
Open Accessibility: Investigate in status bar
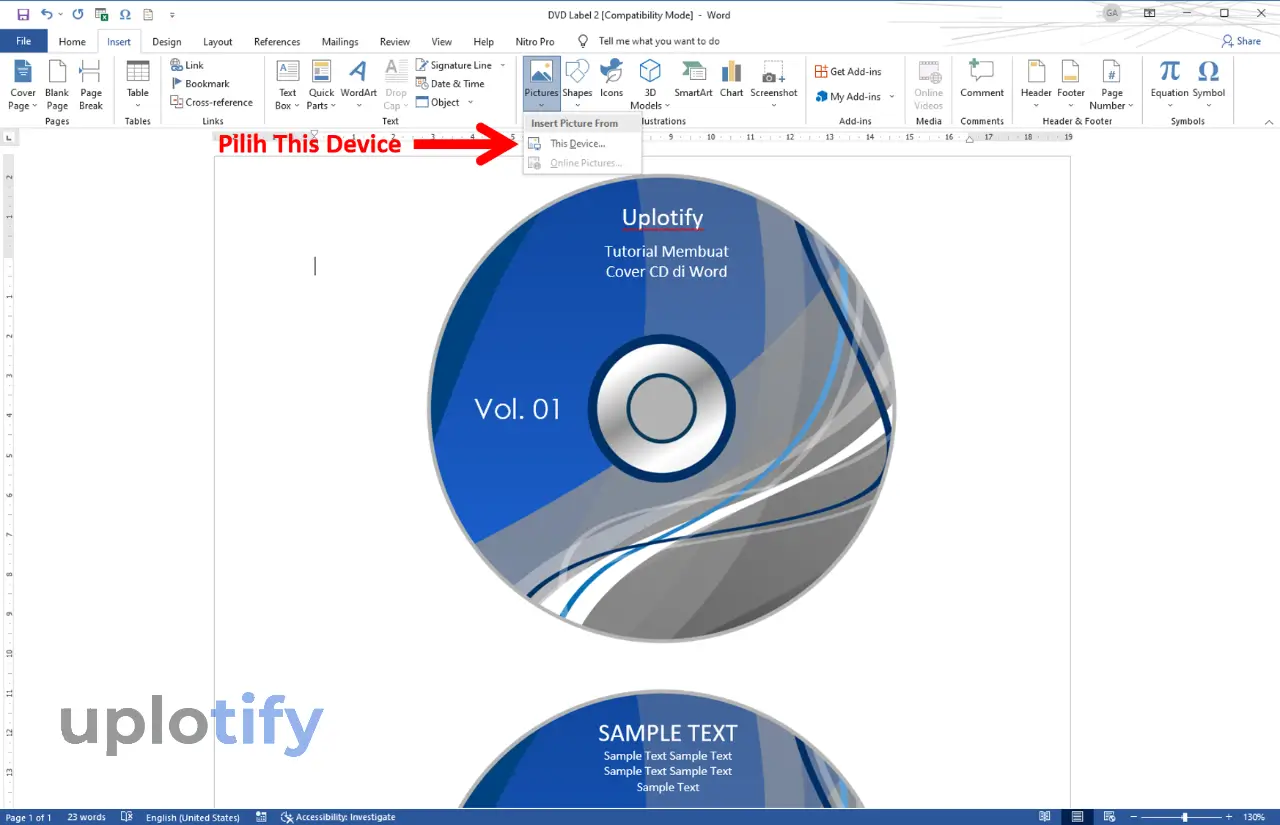[x=338, y=817]
